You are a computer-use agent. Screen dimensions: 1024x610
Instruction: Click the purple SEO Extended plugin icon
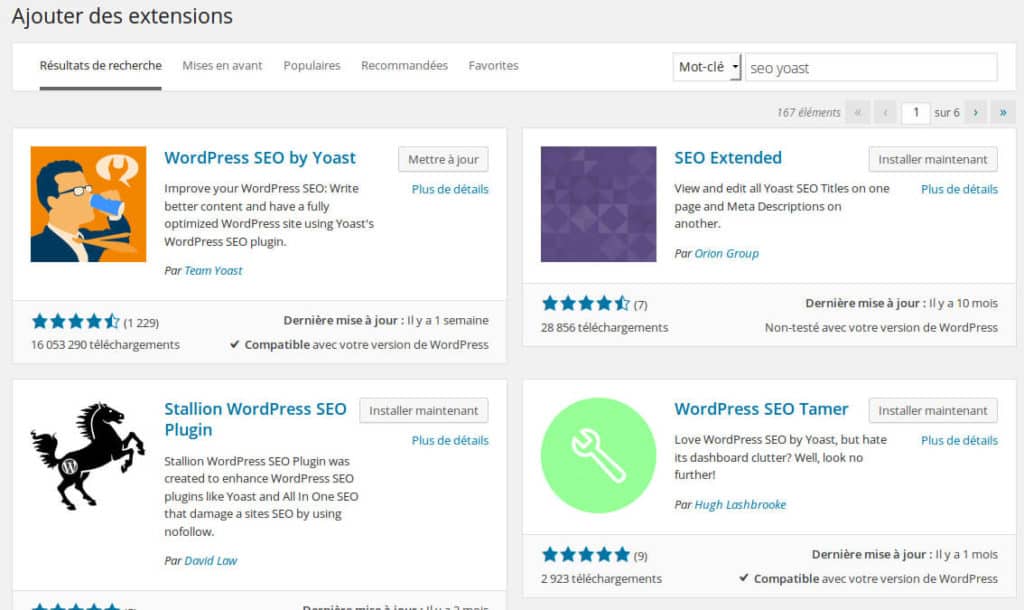coord(598,204)
